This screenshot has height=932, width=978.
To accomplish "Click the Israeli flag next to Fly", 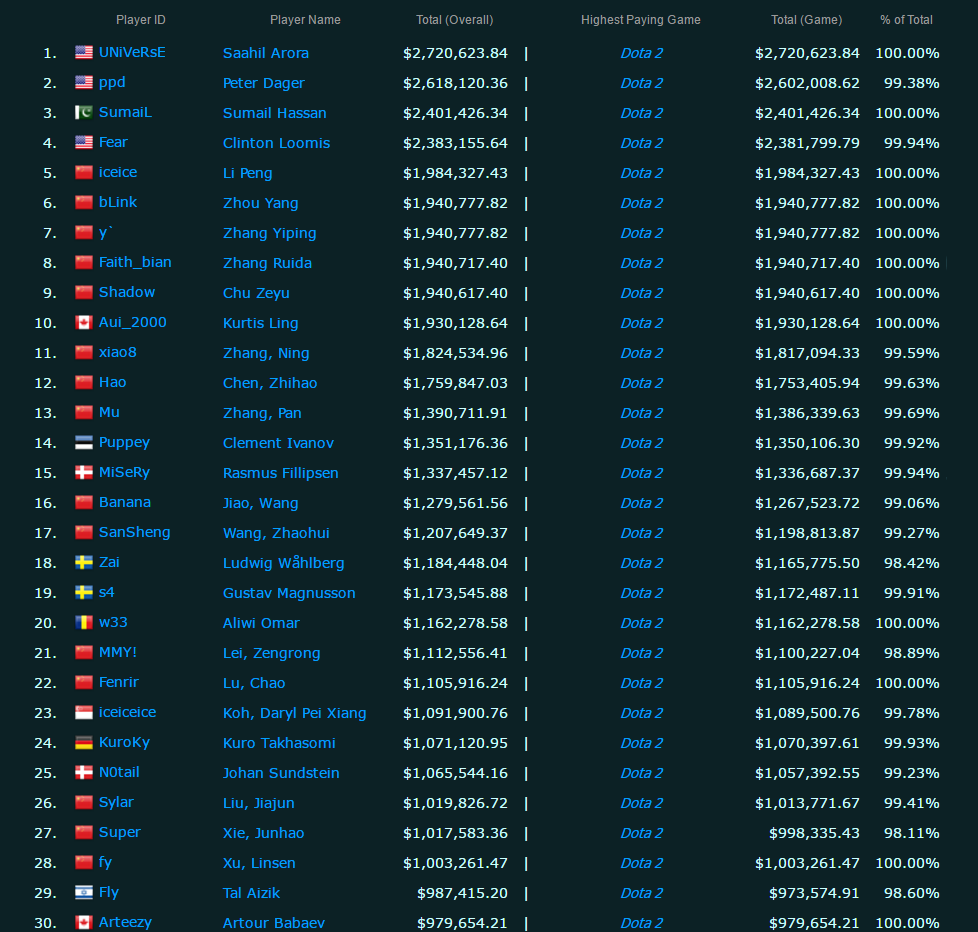I will (x=84, y=893).
